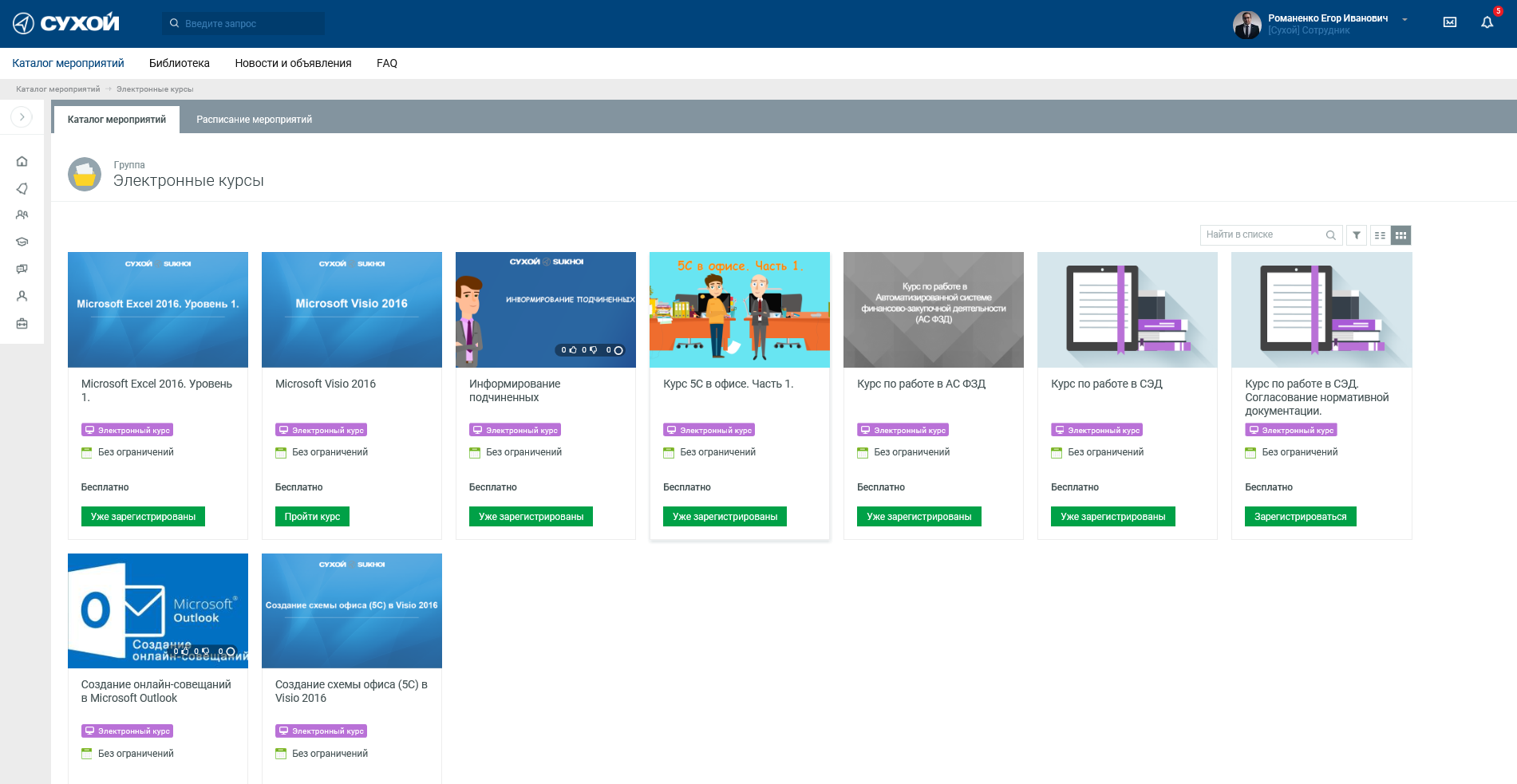This screenshot has height=784, width=1517.
Task: Open Новости и объявления menu item
Action: [x=293, y=63]
